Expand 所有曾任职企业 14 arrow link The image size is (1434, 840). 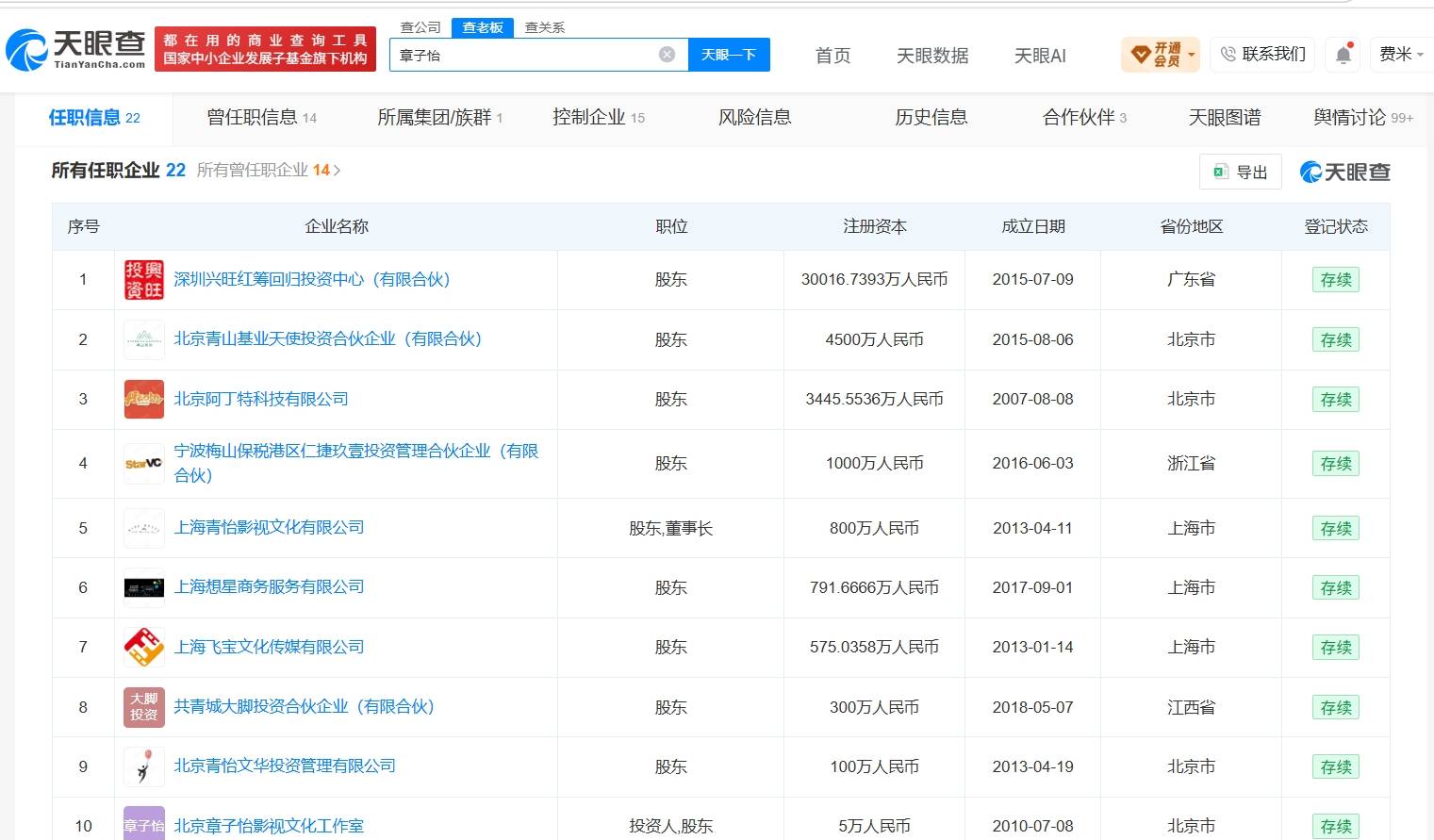point(269,170)
